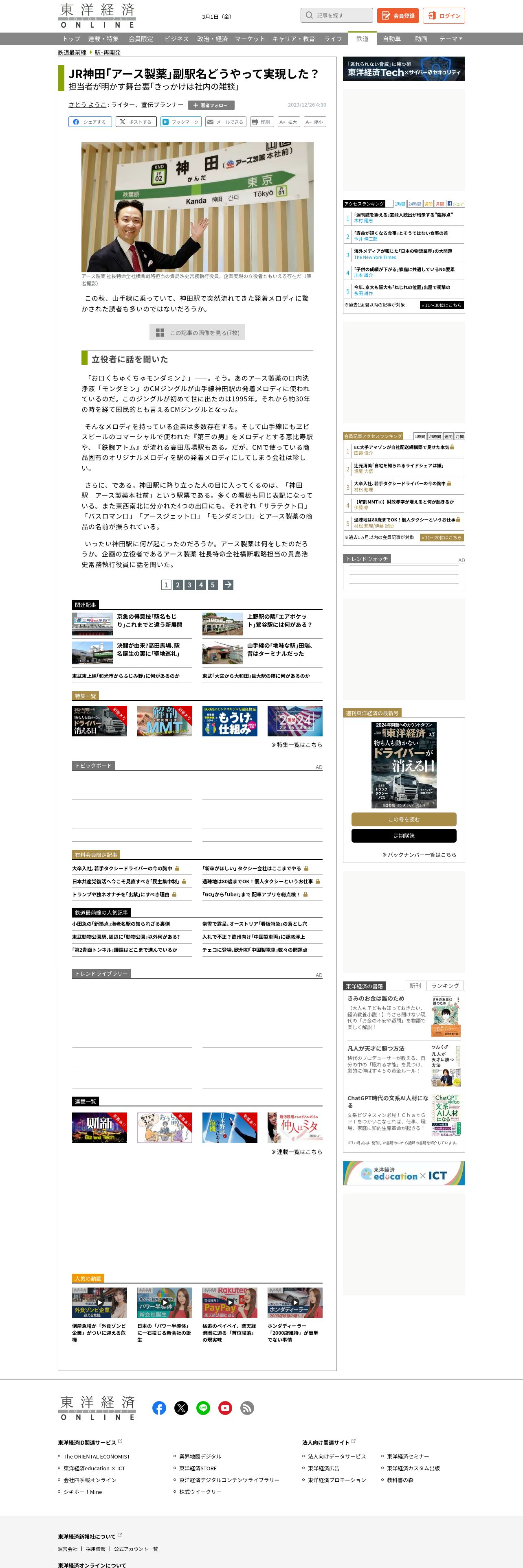Open the トップ nav item
The image size is (523, 1568).
click(x=71, y=39)
